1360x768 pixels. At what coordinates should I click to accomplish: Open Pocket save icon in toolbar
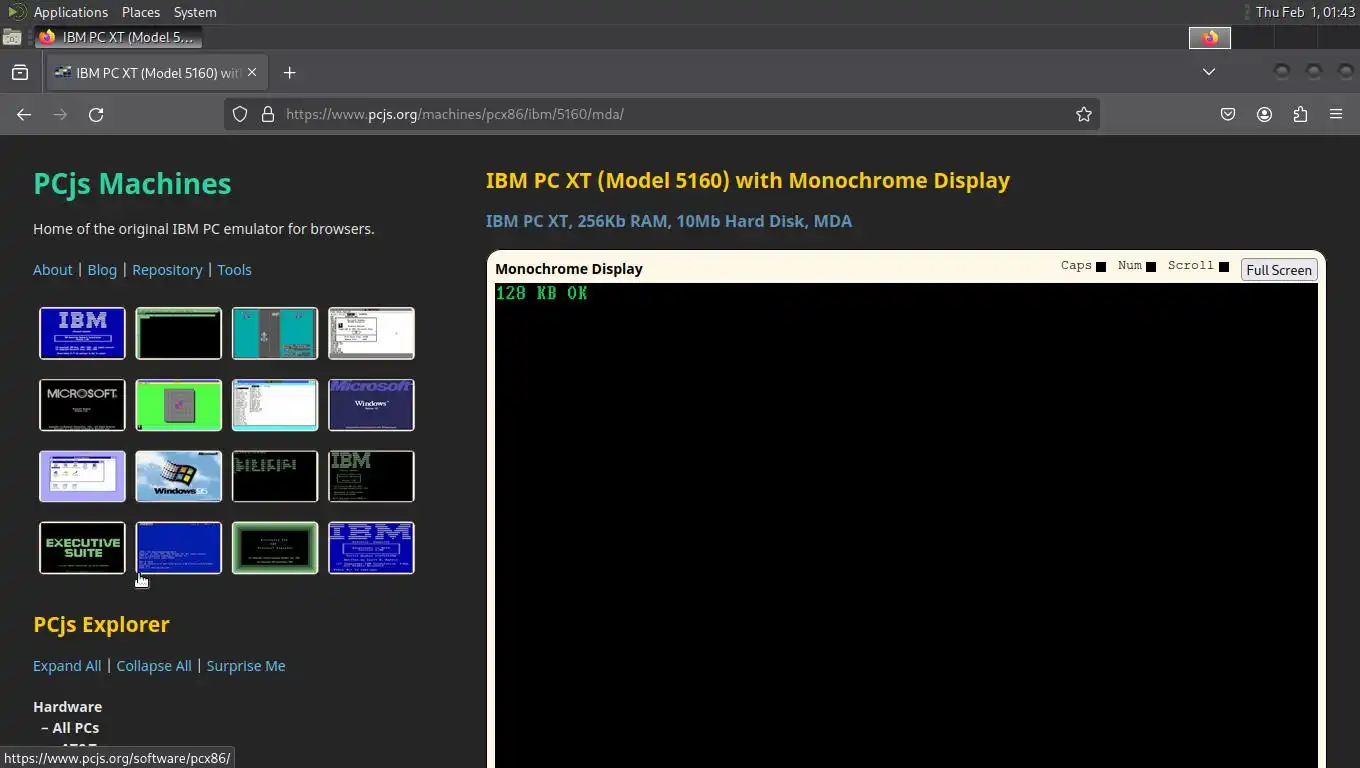[1228, 114]
